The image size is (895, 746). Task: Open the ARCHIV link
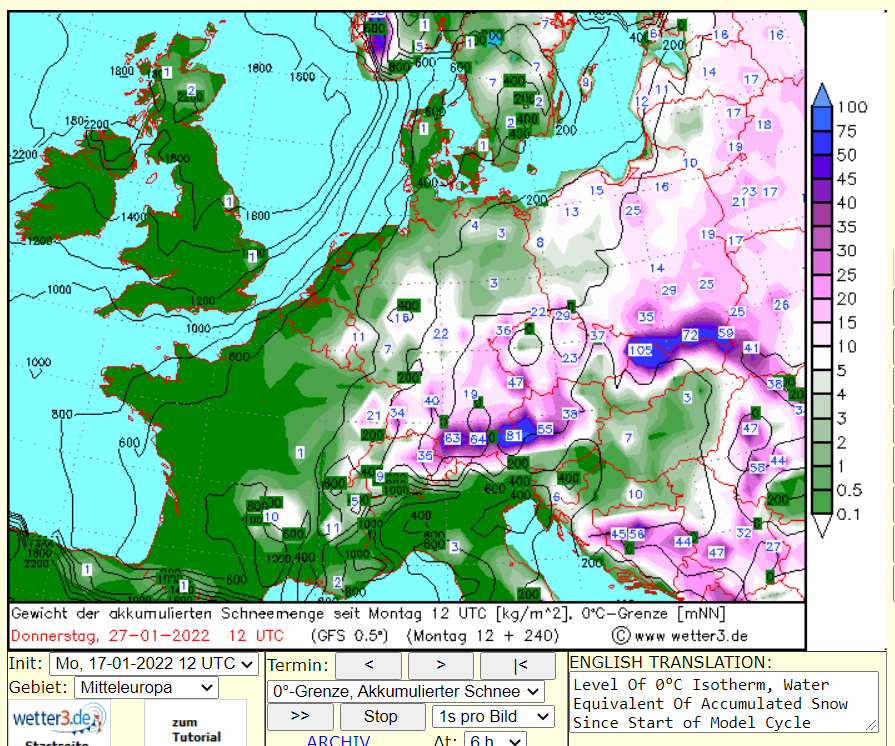coord(338,740)
